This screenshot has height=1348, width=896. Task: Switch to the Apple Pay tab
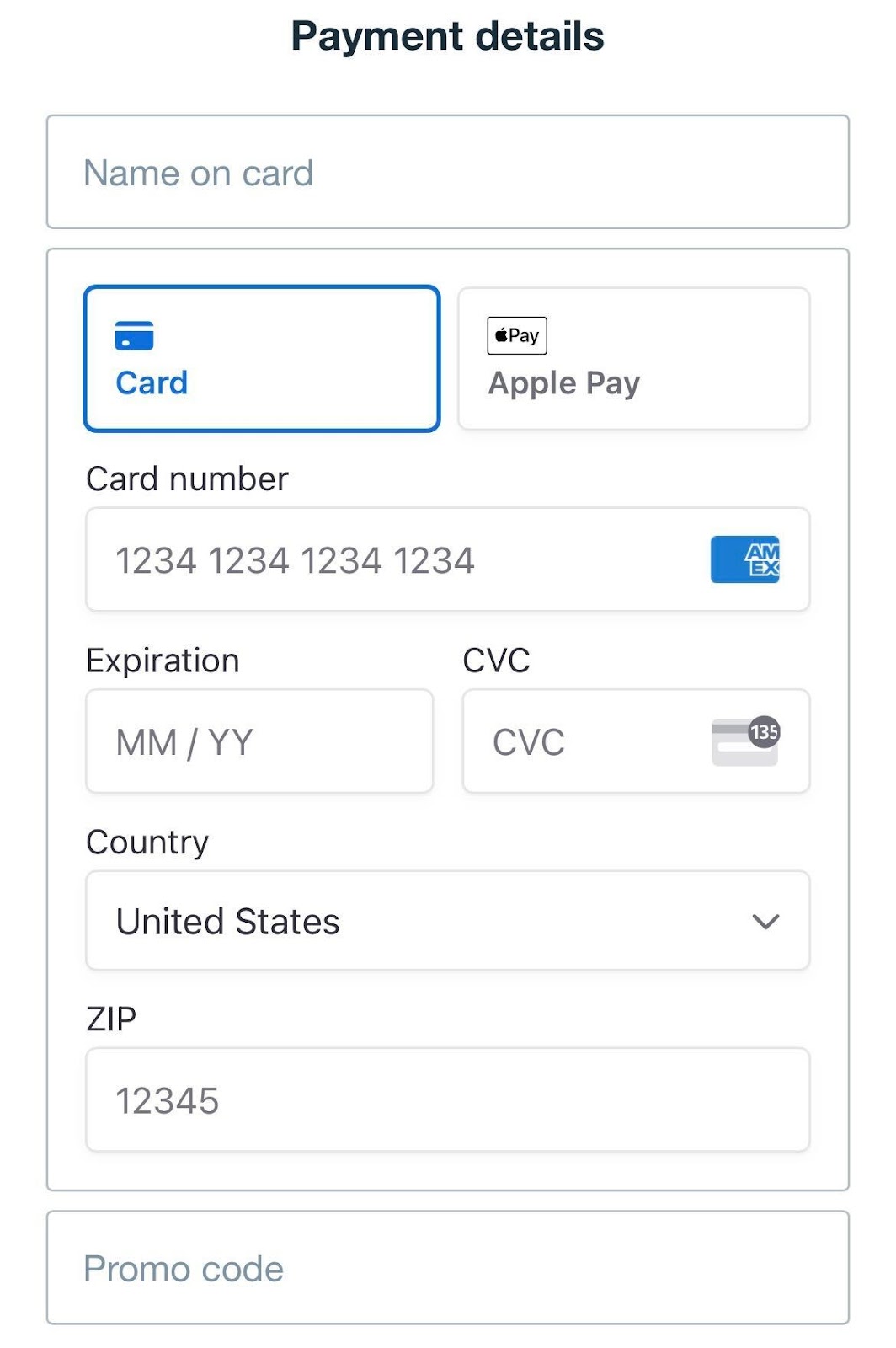click(633, 359)
